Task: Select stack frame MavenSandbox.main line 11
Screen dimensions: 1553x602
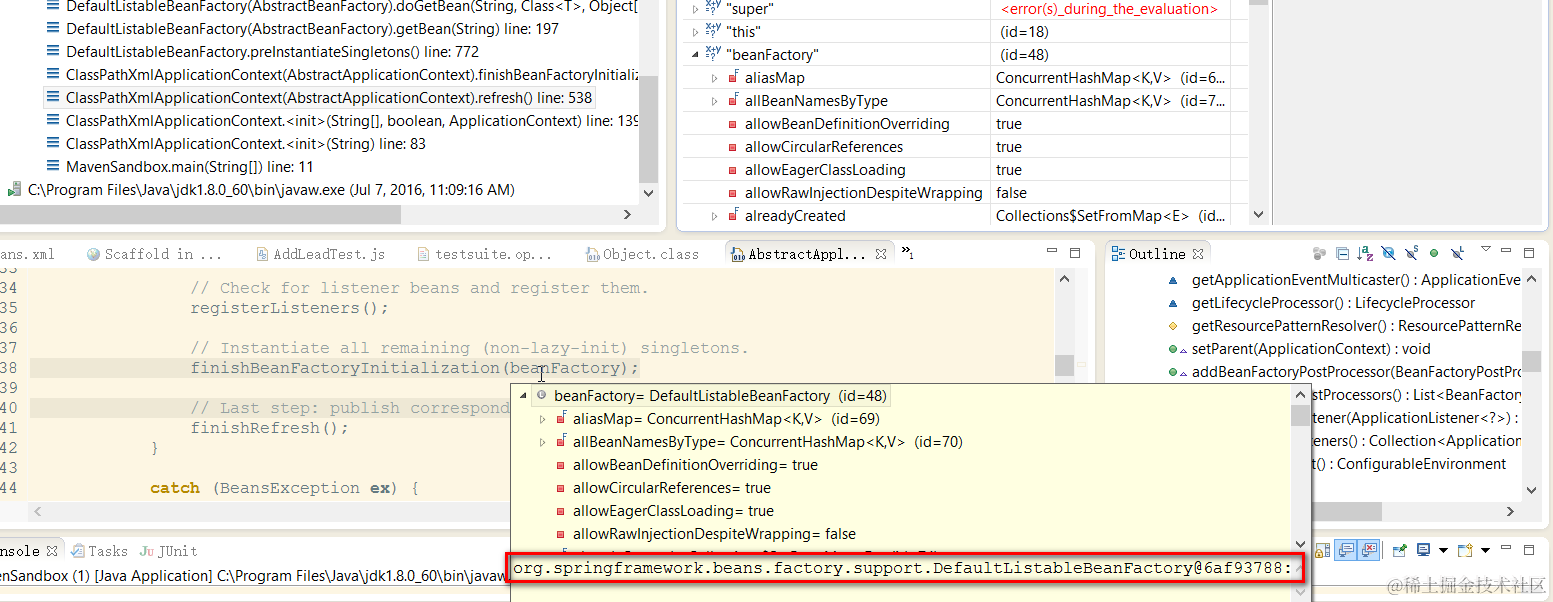Action: 189,167
